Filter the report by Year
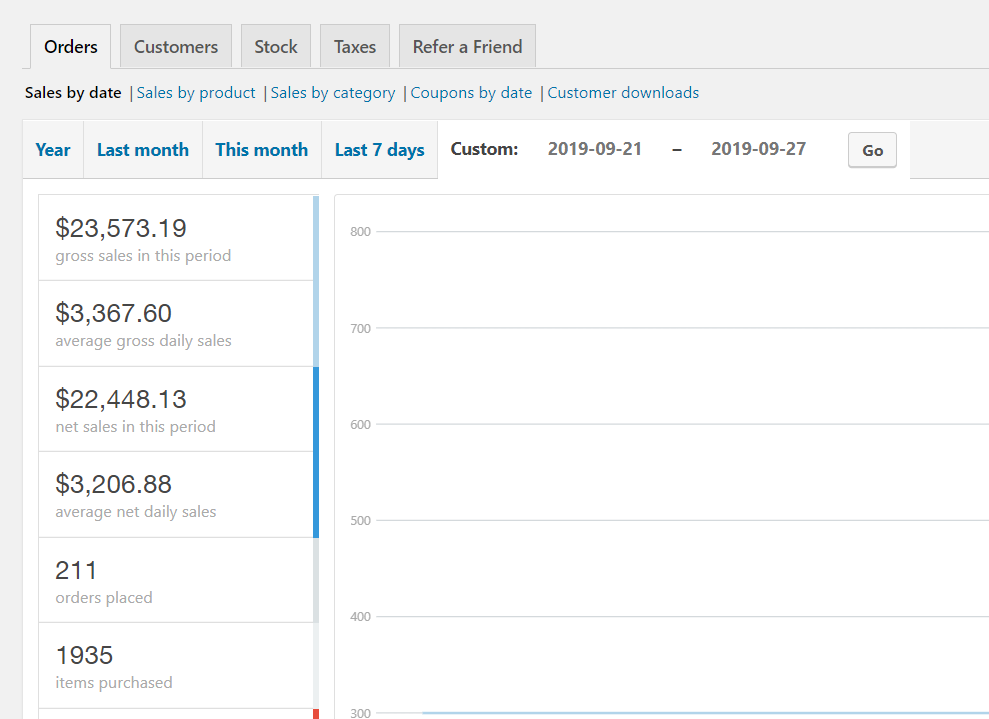This screenshot has width=989, height=719. (x=53, y=150)
